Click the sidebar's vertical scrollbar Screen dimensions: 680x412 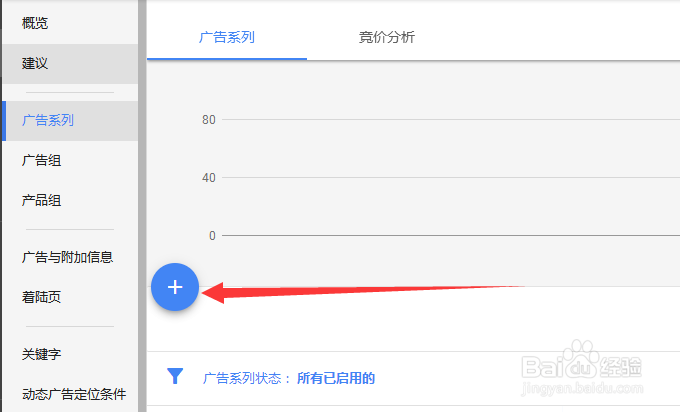coord(143,200)
